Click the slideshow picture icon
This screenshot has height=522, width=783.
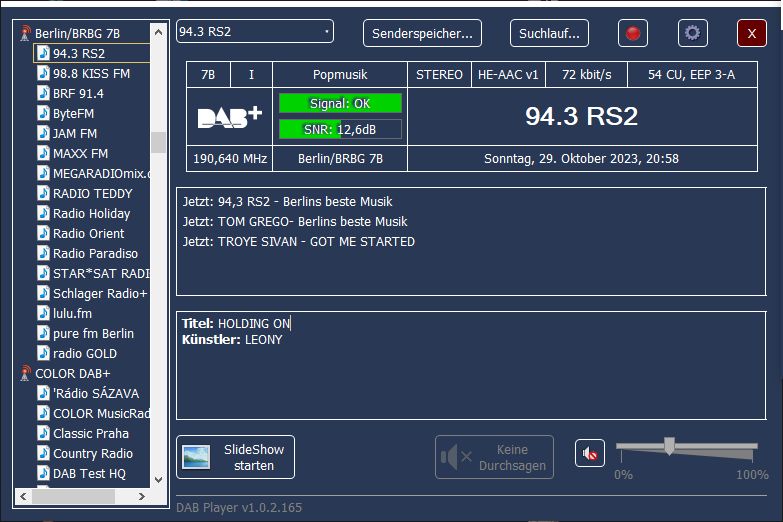[196, 457]
